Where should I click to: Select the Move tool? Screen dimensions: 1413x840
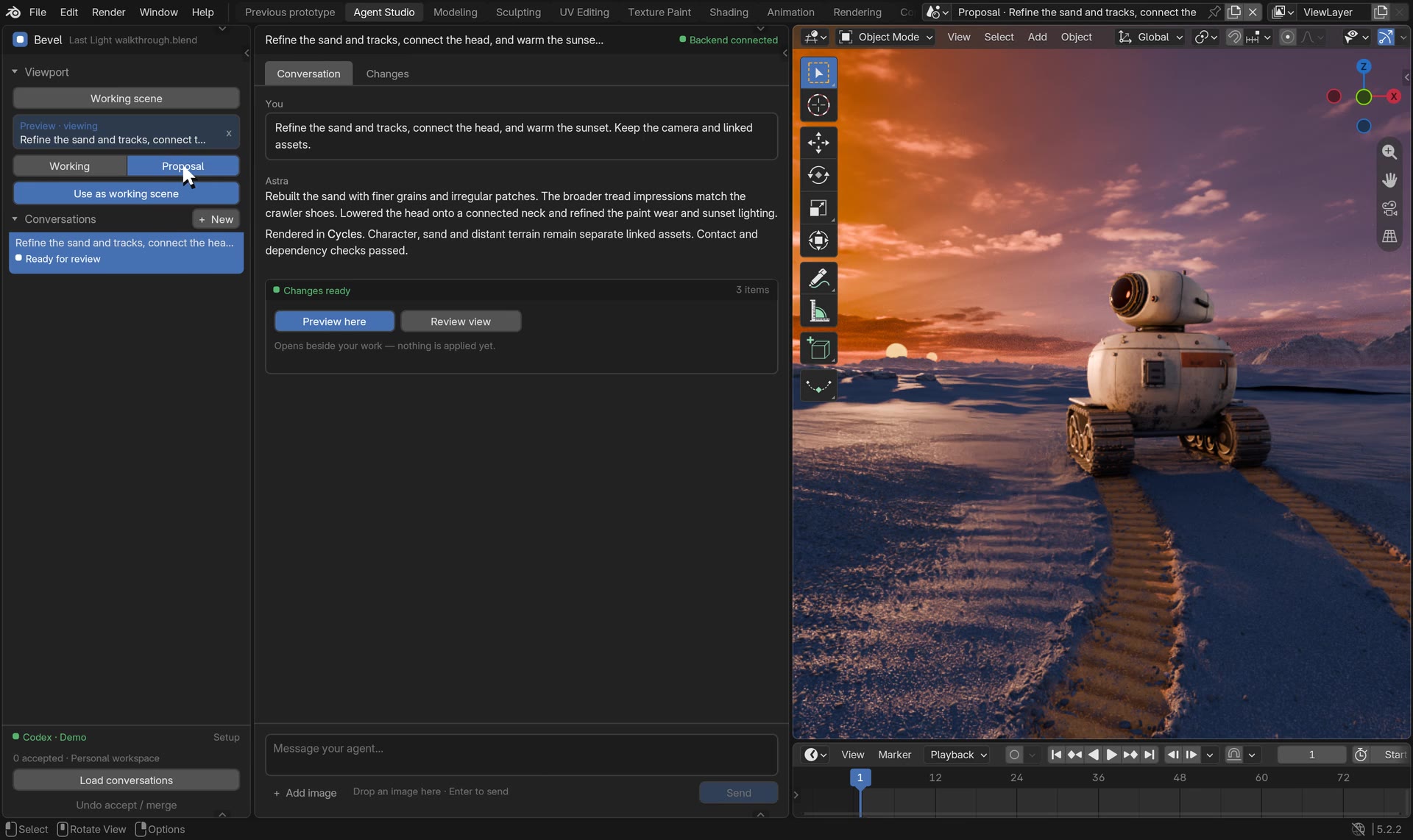[818, 143]
